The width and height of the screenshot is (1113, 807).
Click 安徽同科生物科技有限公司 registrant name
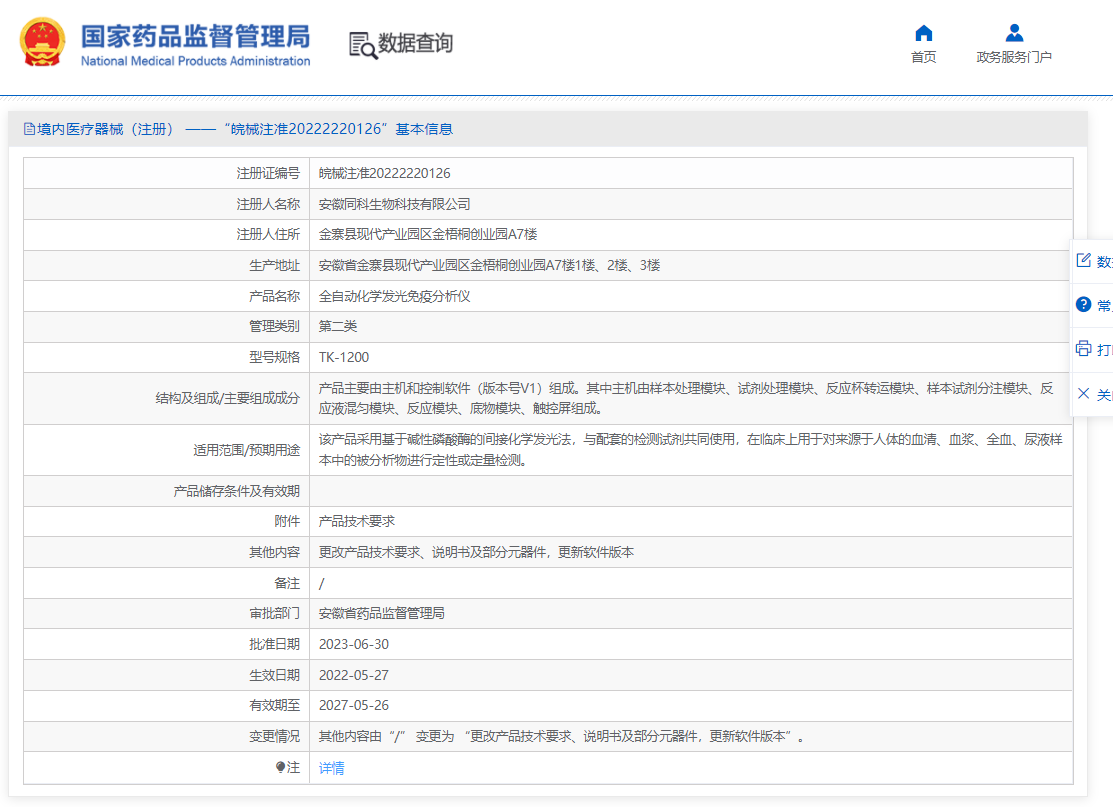395,204
